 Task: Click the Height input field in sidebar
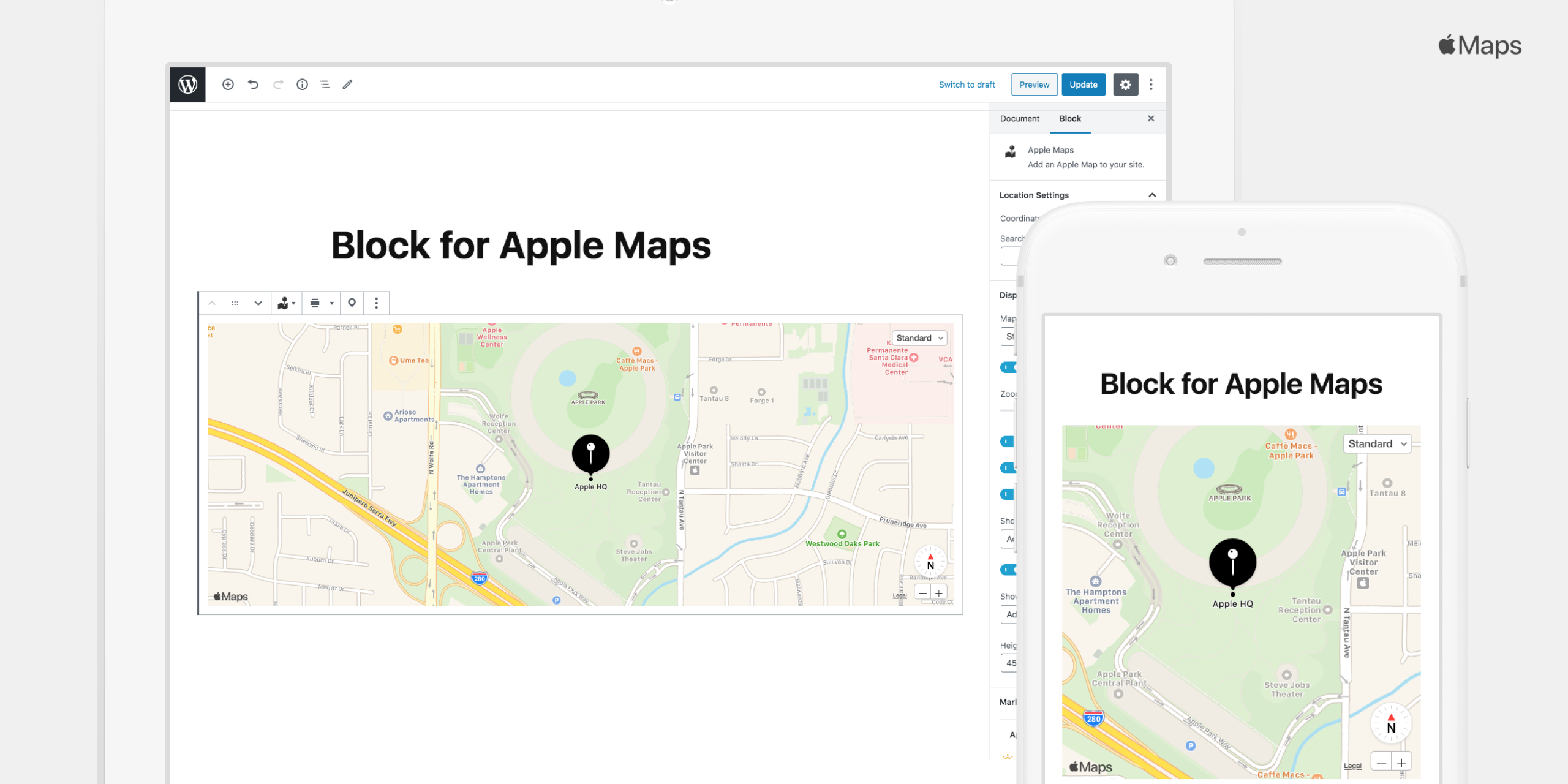1009,663
